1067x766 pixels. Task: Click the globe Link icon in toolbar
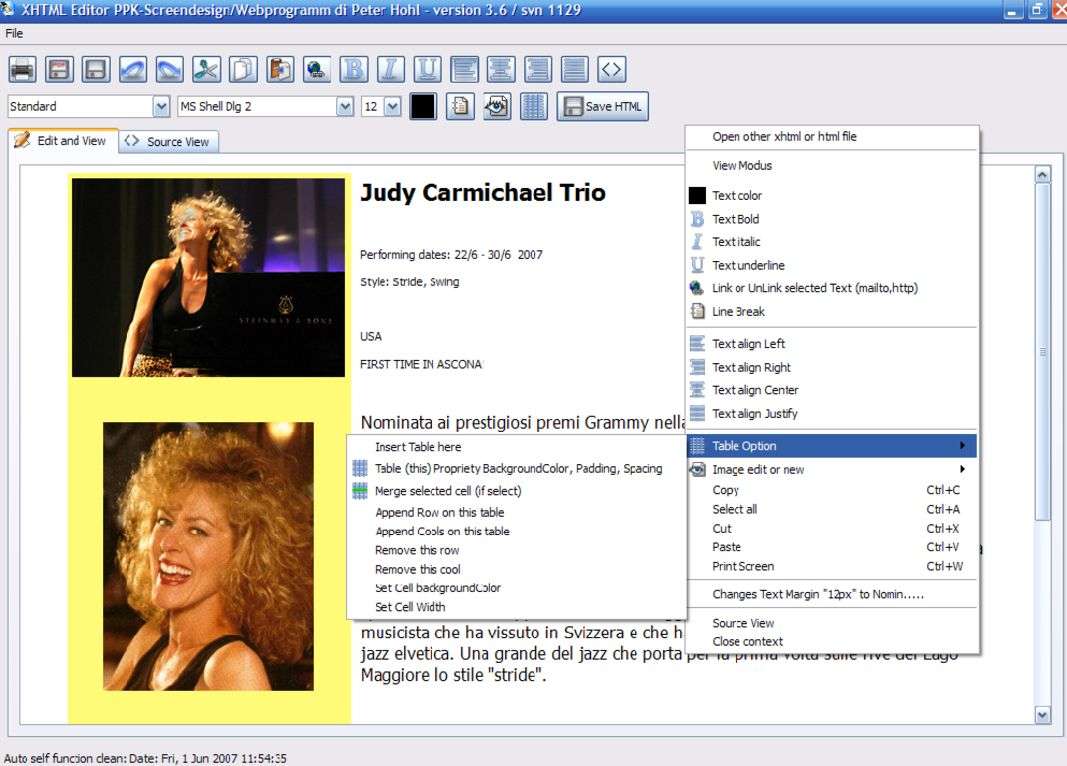pyautogui.click(x=316, y=69)
